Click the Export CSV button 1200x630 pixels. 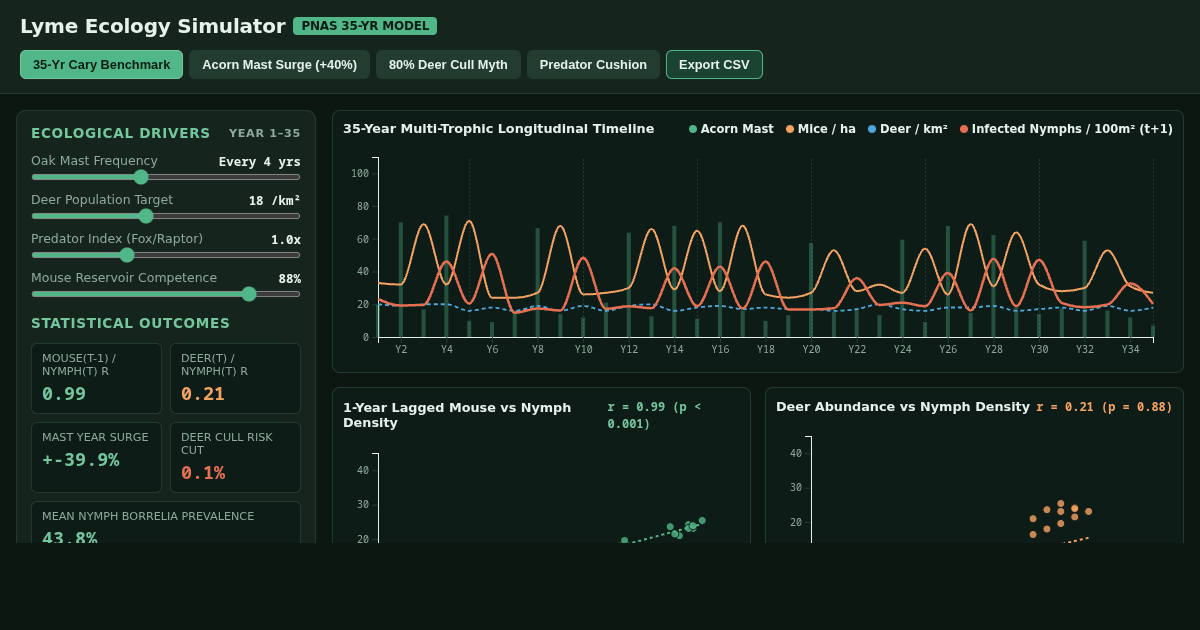point(714,65)
